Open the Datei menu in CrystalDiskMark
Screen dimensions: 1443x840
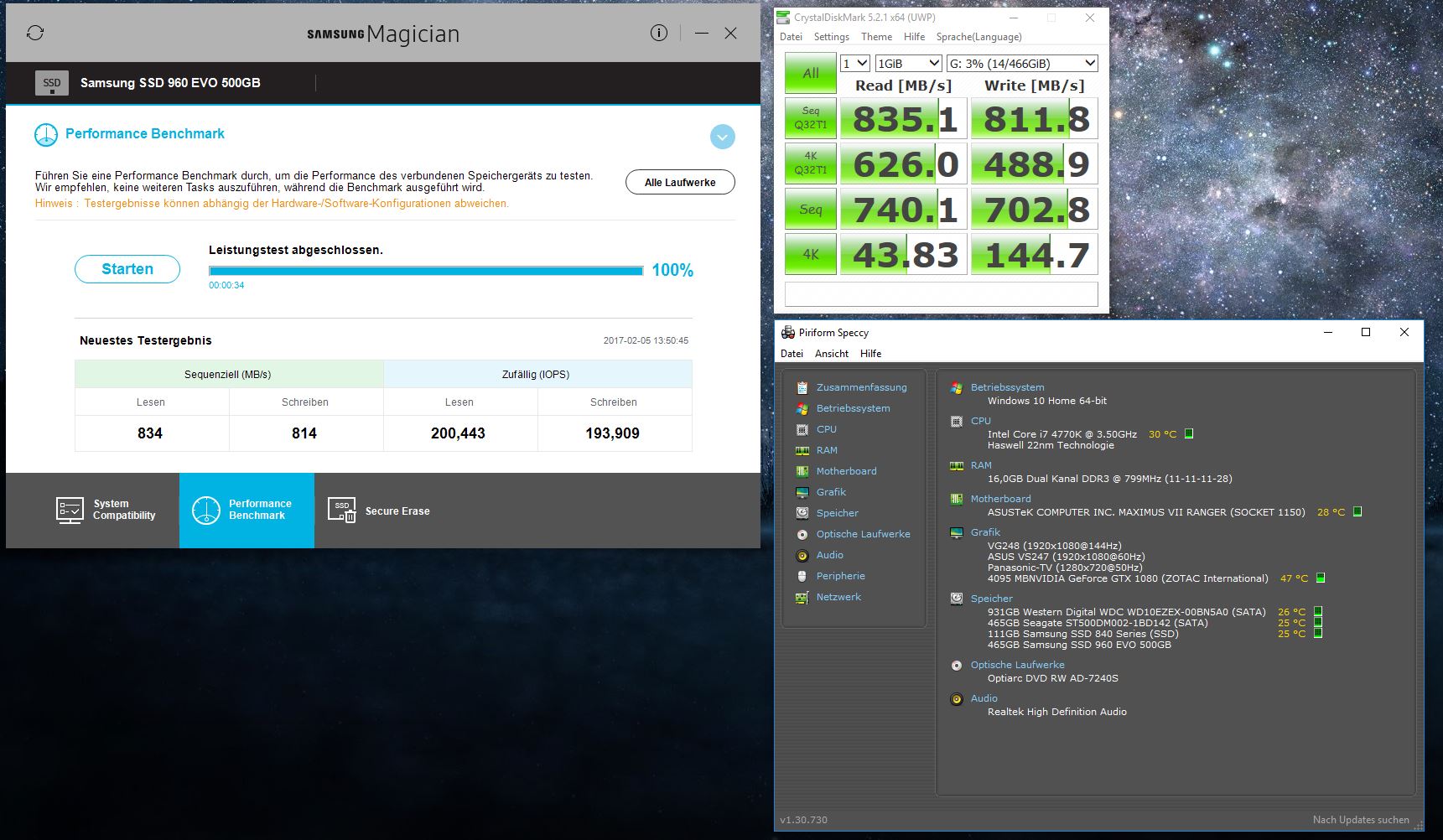click(791, 37)
